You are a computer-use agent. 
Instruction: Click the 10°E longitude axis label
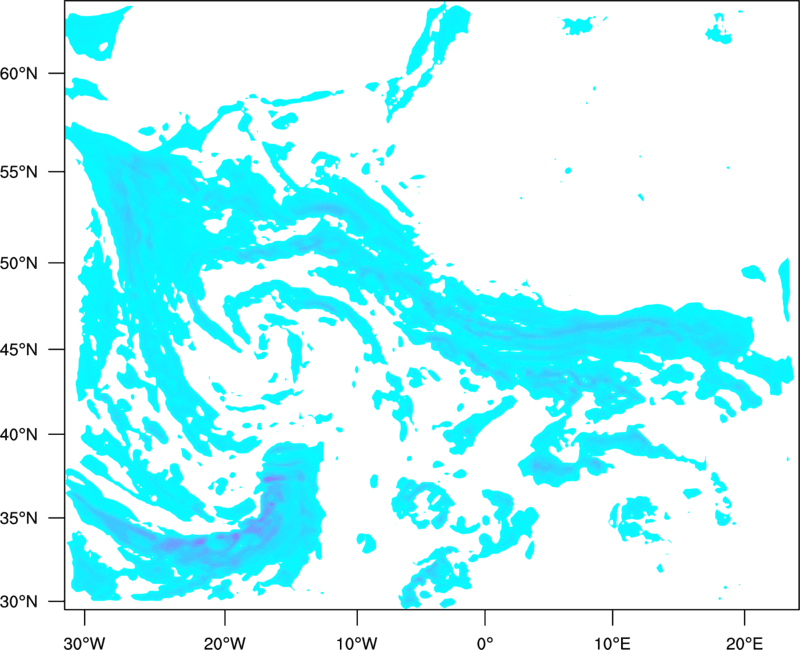pyautogui.click(x=612, y=643)
